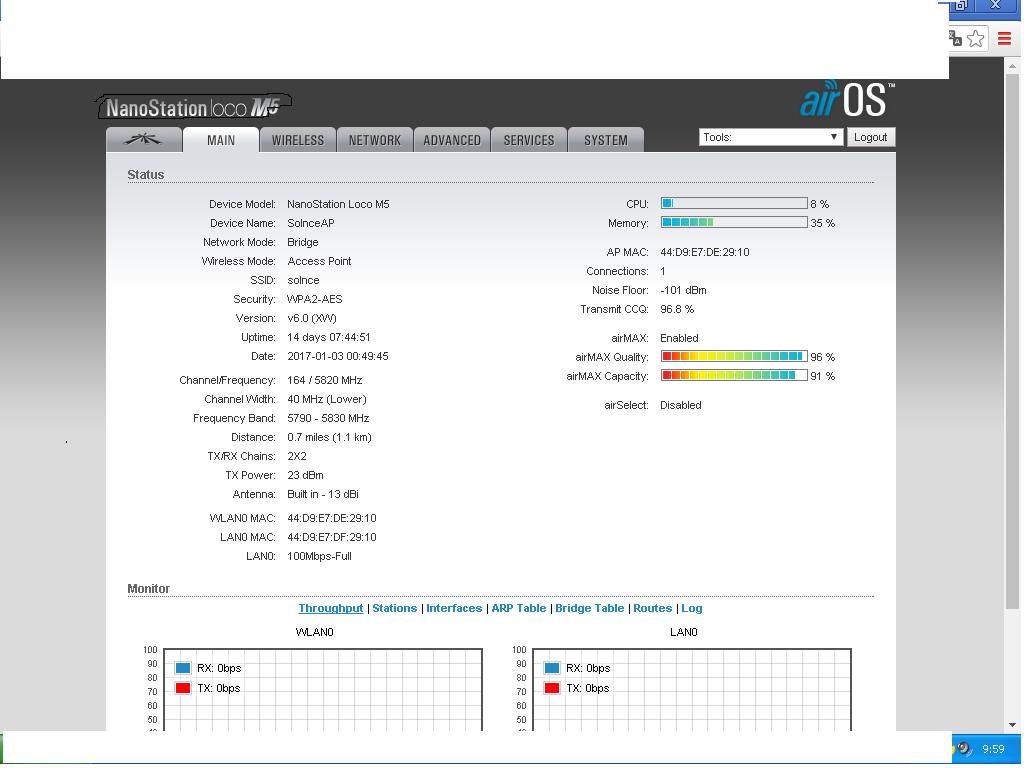Click the "Status" section heading
The height and width of the screenshot is (768, 1024).
146,174
